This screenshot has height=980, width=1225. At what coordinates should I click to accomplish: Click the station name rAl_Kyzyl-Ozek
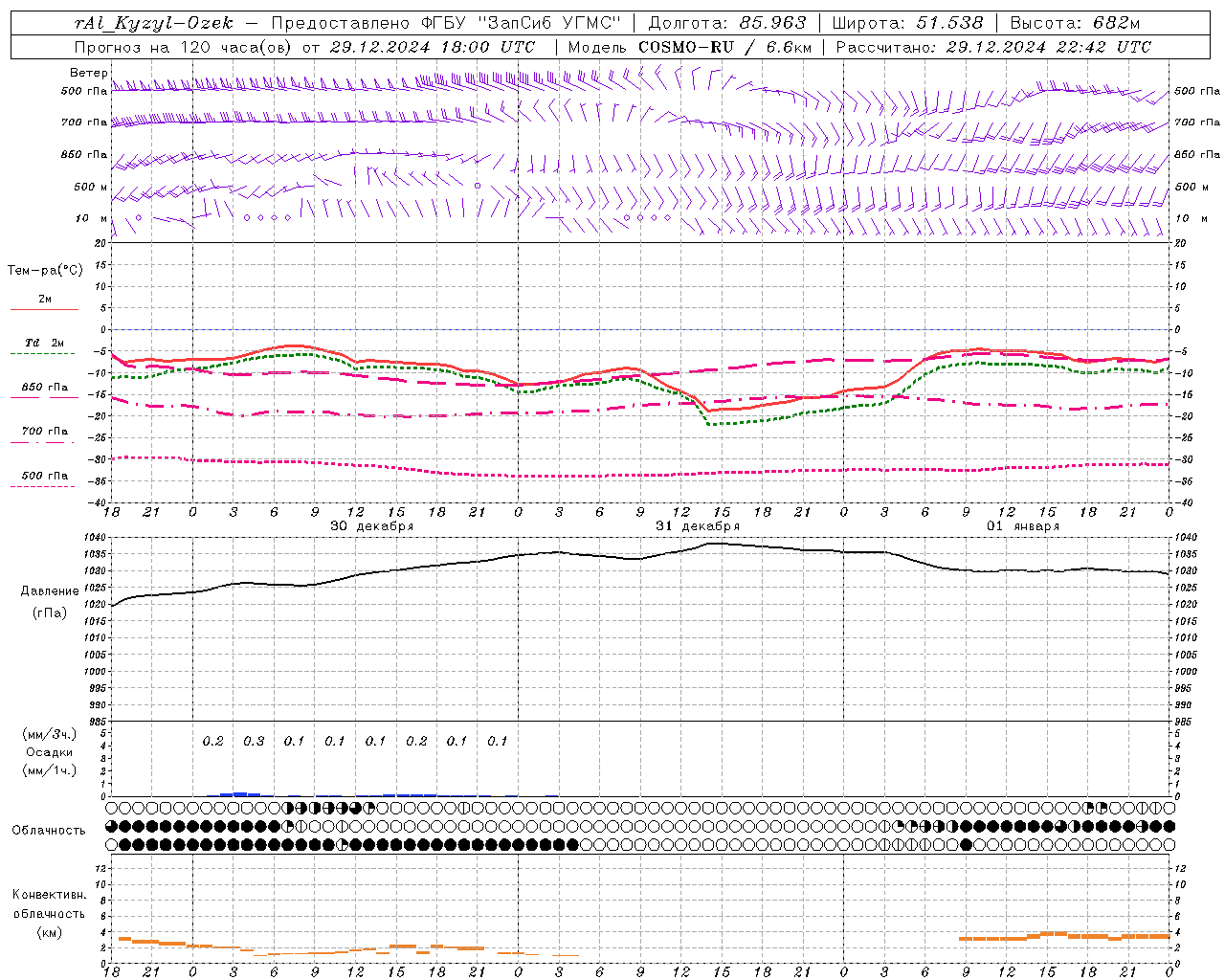coord(153,23)
